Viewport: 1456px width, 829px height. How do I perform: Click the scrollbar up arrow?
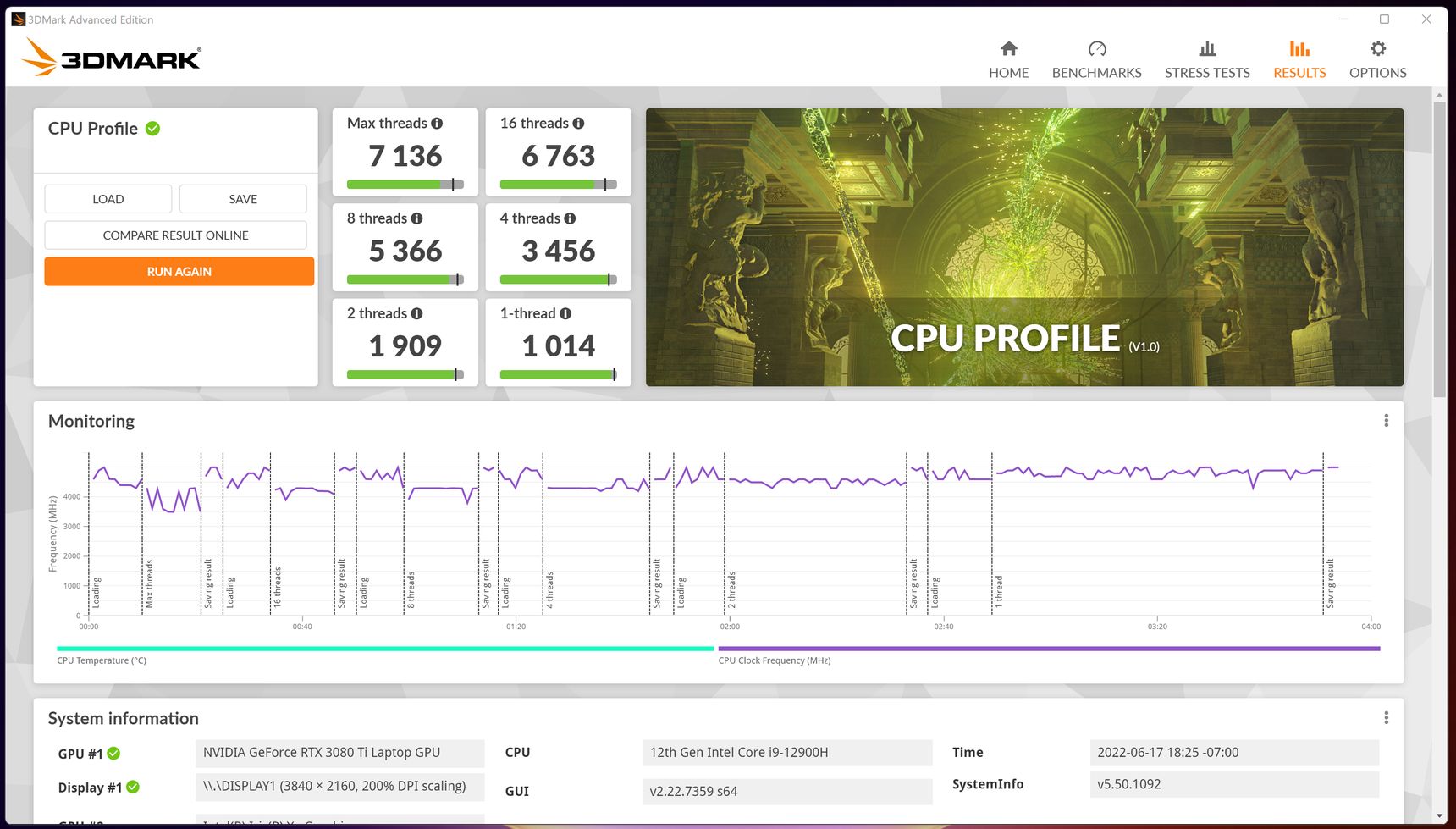[x=1439, y=95]
